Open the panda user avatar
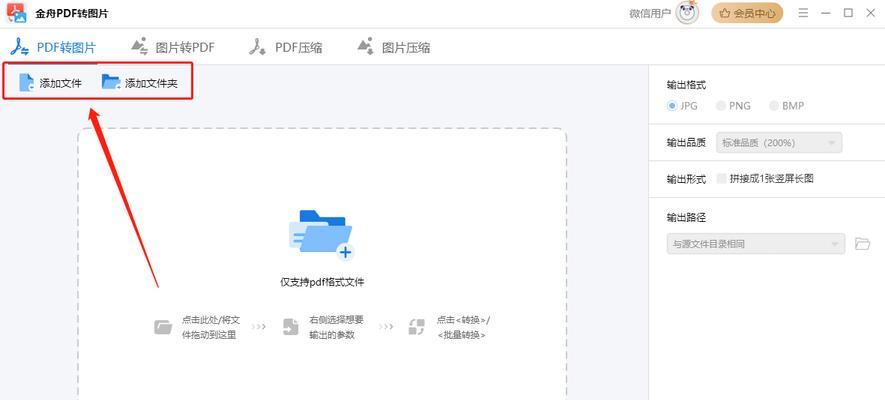The width and height of the screenshot is (885, 400). 687,14
